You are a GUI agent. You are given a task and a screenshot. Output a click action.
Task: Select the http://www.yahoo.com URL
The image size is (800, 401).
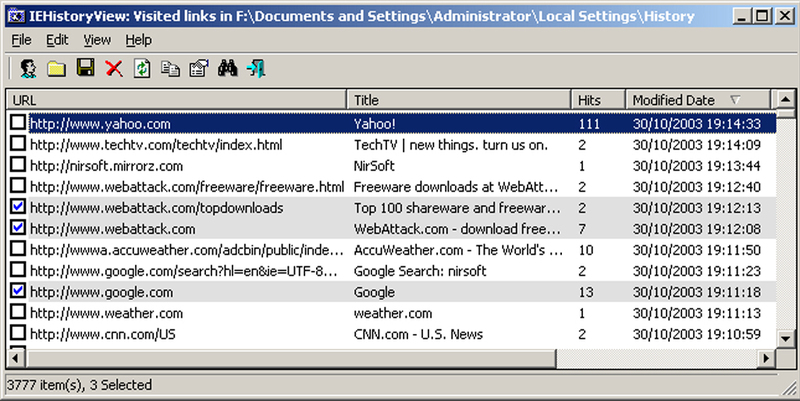coord(100,124)
